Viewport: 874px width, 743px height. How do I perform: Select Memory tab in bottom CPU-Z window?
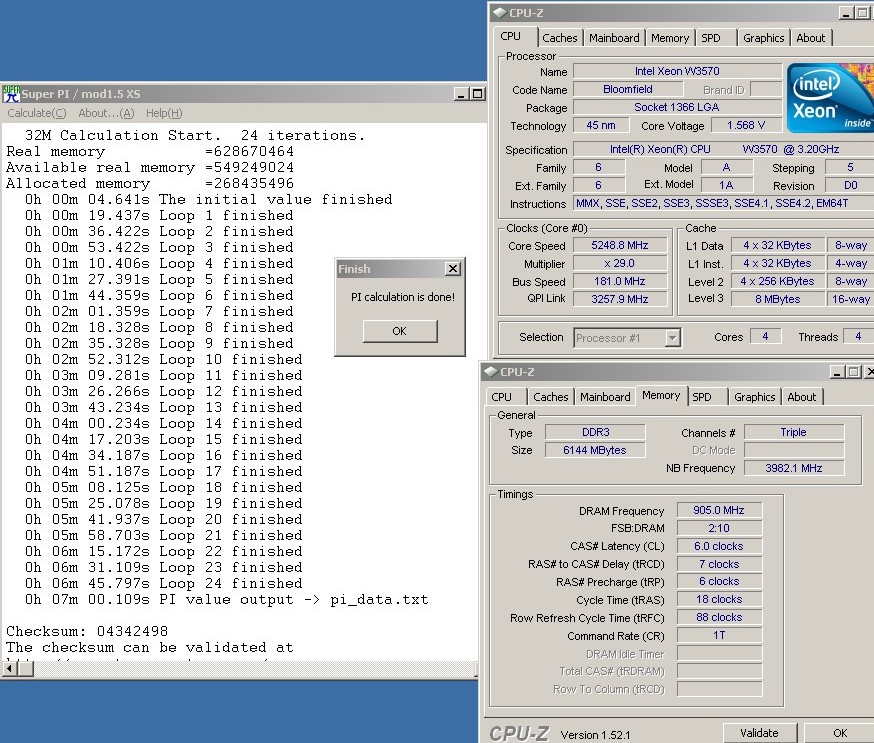[661, 395]
